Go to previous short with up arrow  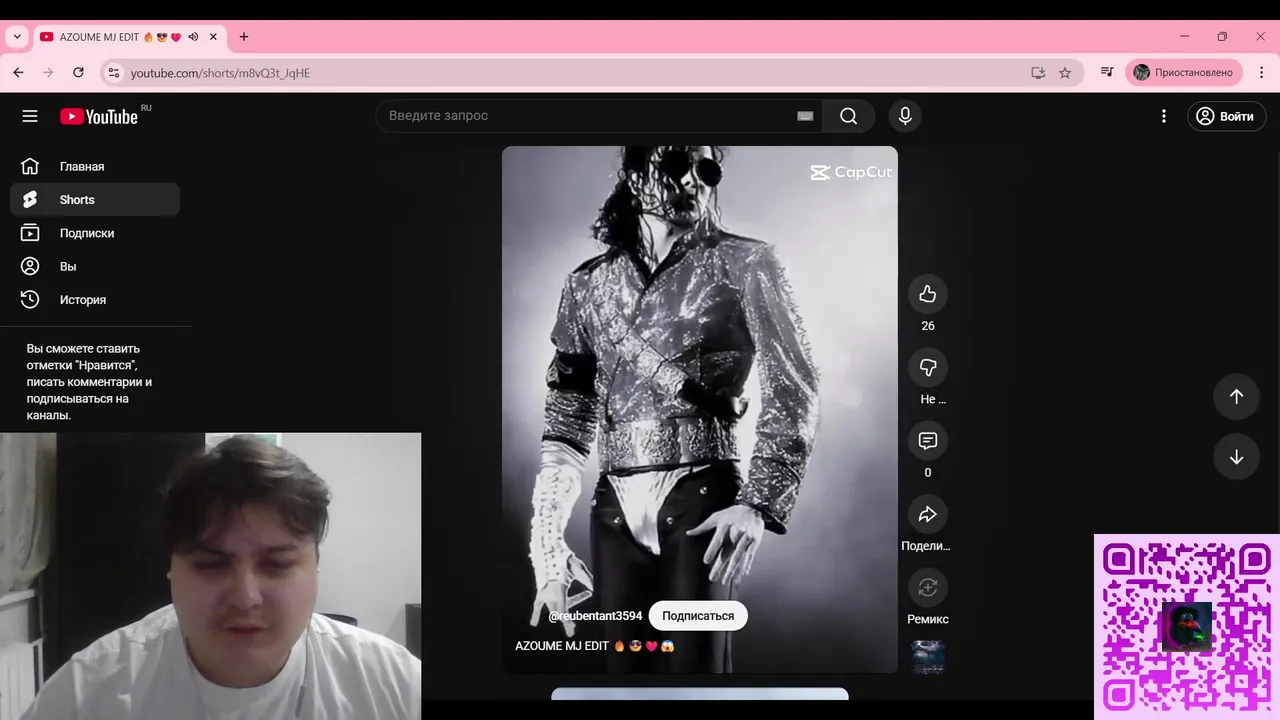1236,397
